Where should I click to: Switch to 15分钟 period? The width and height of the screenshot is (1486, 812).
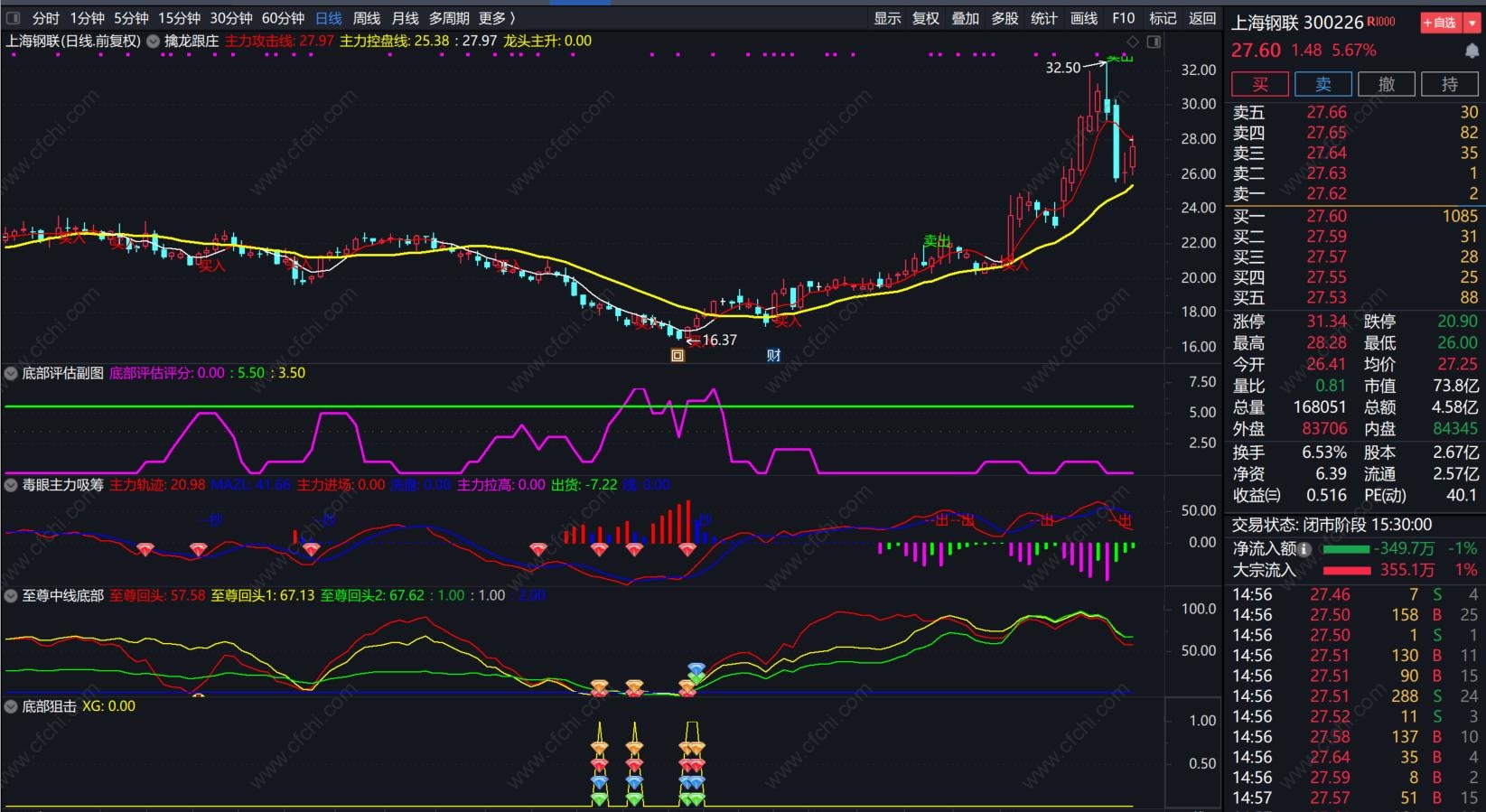point(179,18)
